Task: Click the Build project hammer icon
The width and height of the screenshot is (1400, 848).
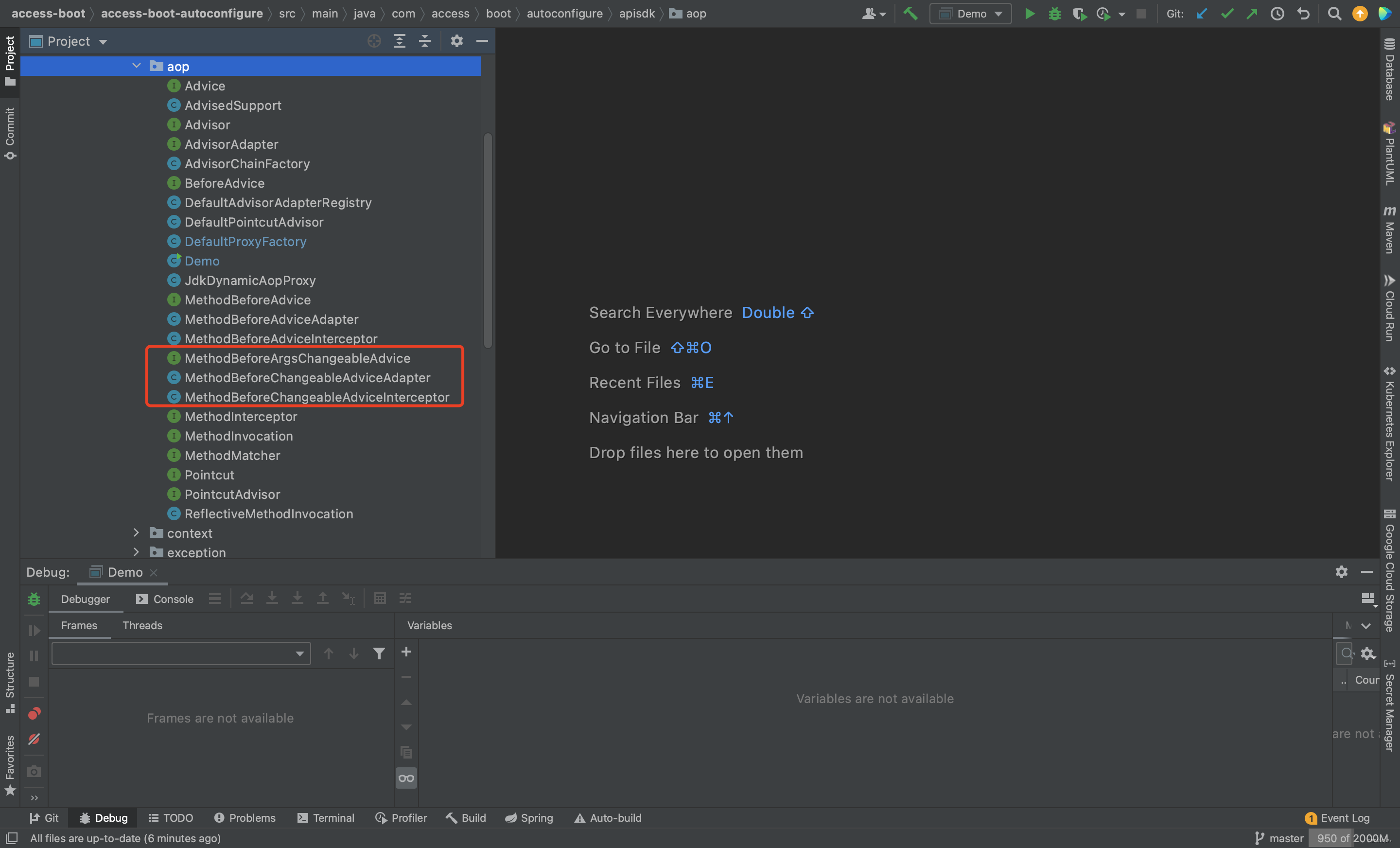Action: pos(910,14)
